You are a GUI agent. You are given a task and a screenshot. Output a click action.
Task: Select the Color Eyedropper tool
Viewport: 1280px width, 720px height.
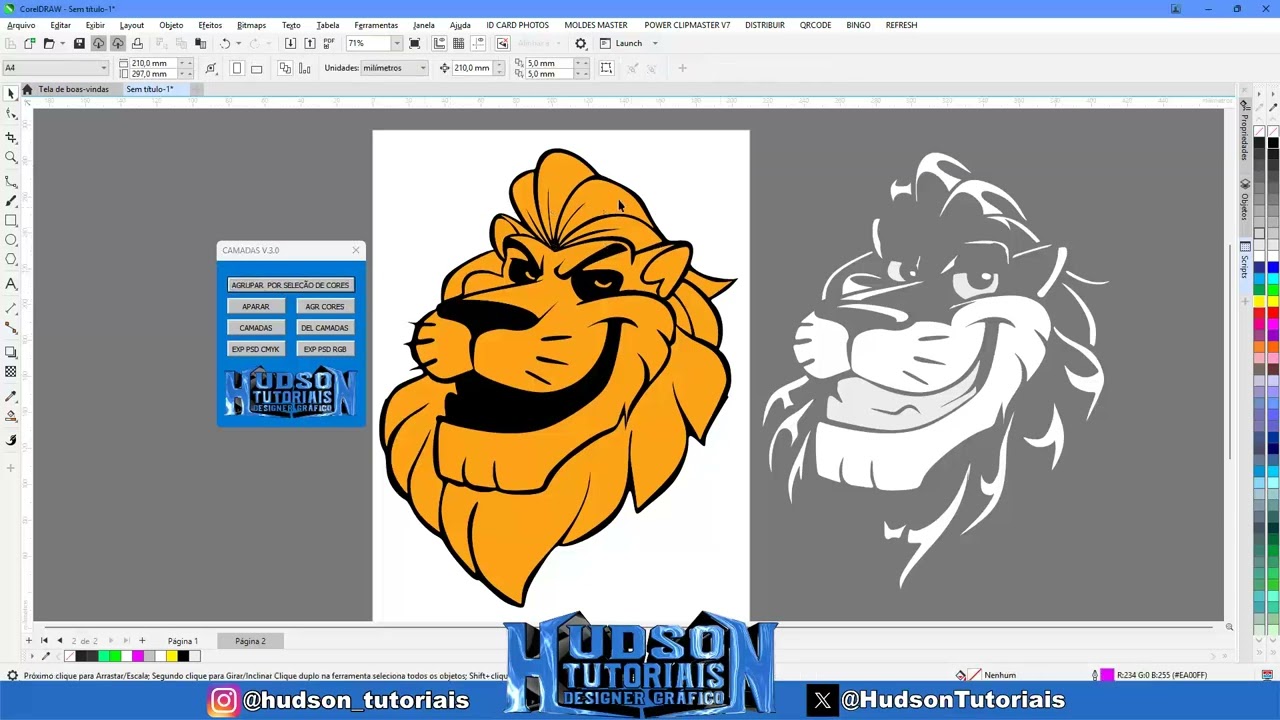11,396
